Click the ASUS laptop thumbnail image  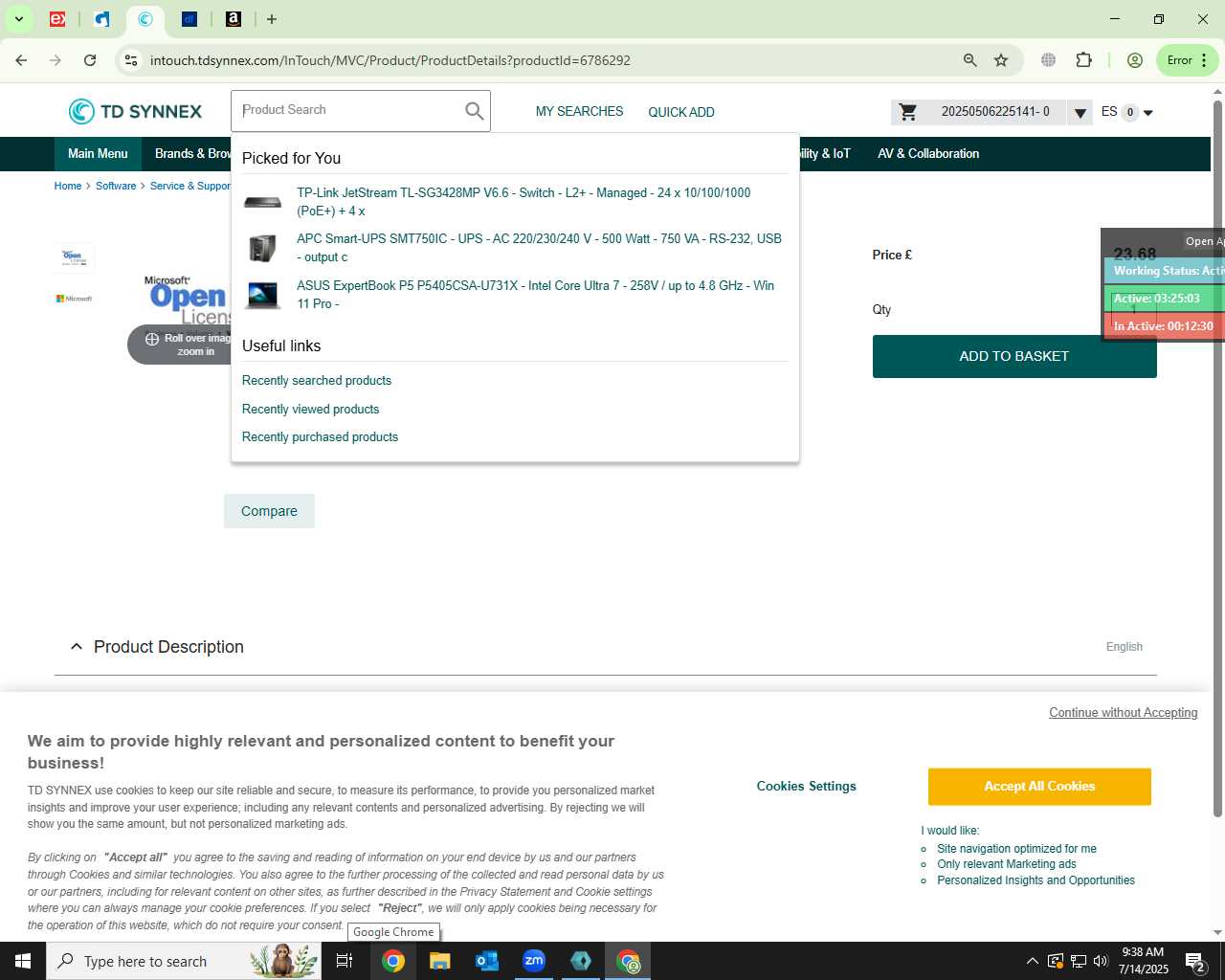coord(262,295)
